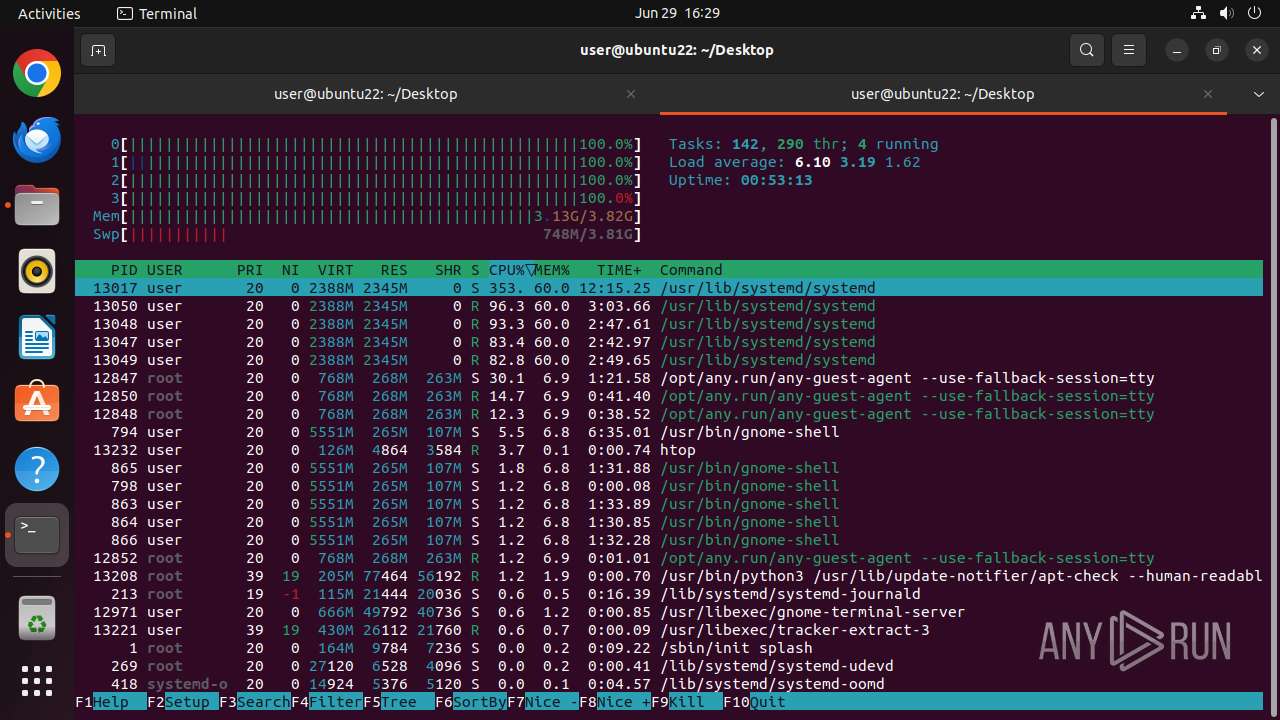The width and height of the screenshot is (1280, 720).
Task: Click F8 Nice + in htop footer
Action: click(x=615, y=702)
